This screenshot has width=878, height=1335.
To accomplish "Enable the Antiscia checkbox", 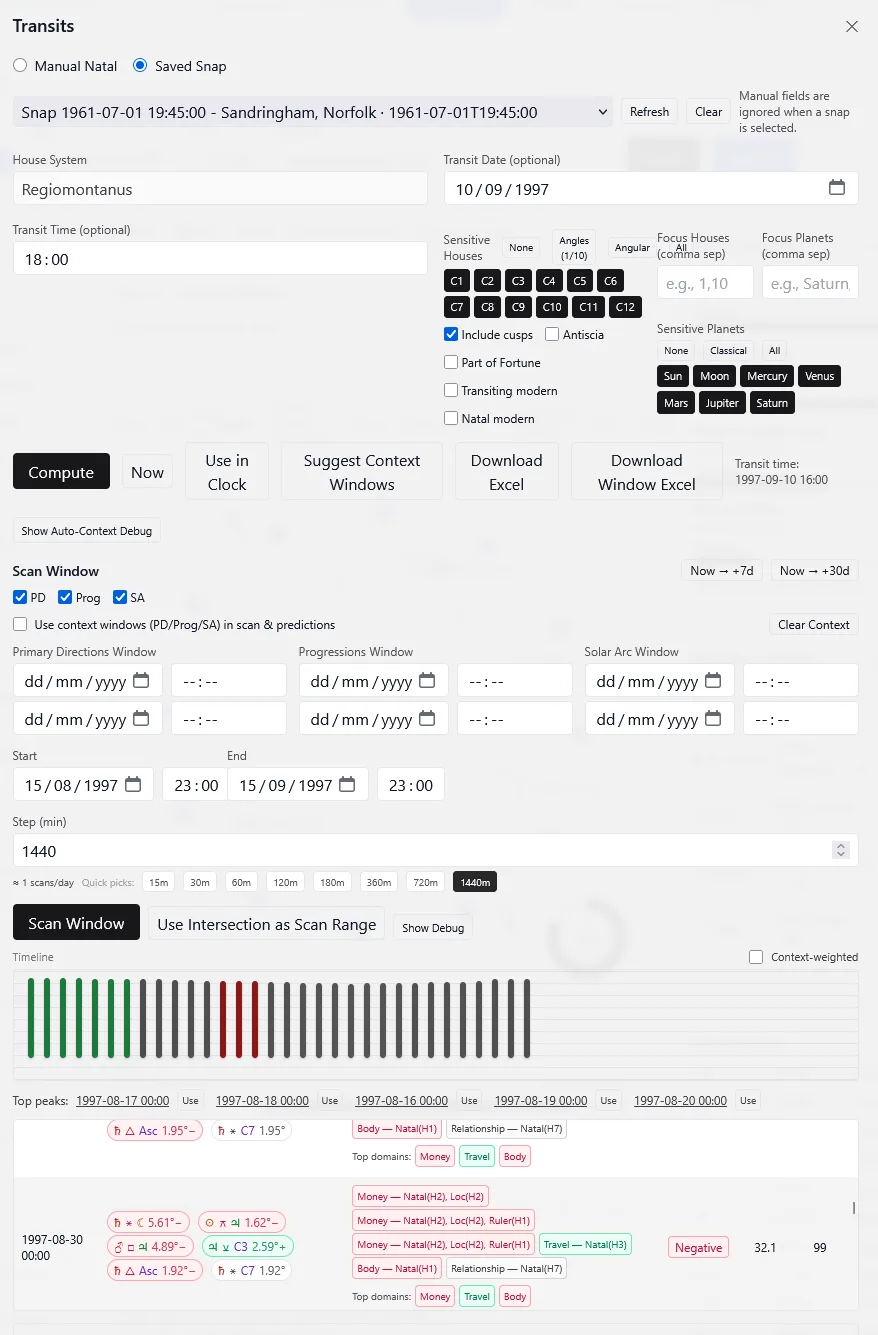I will pos(552,335).
